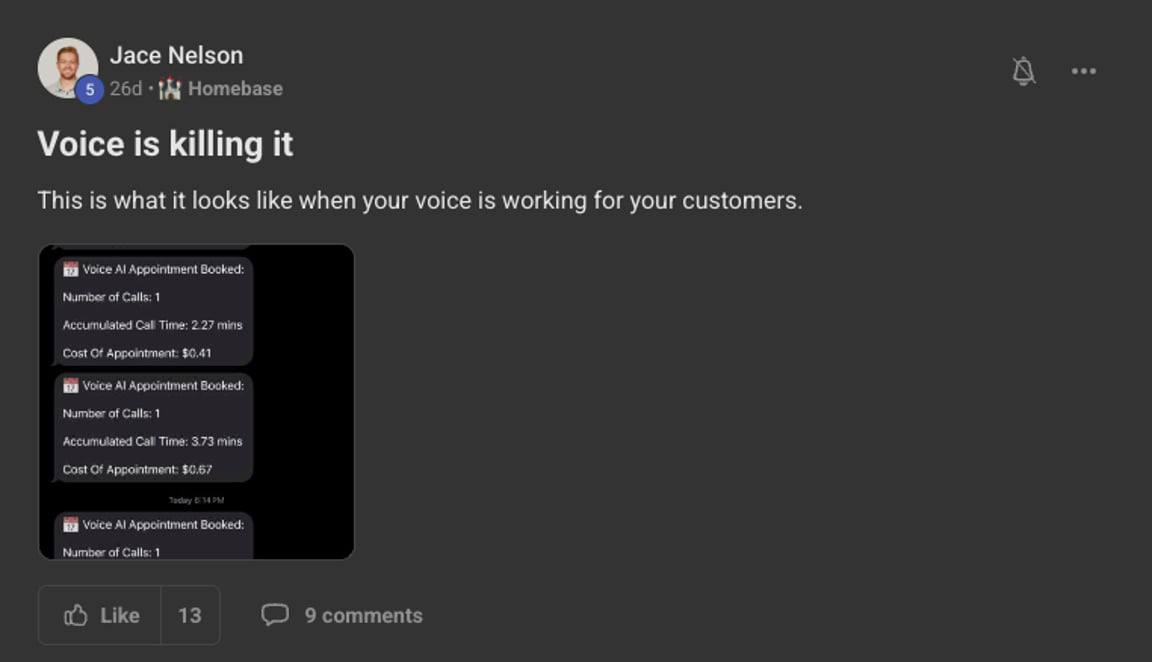The width and height of the screenshot is (1152, 662).
Task: Open the 9 comments link
Action: tap(364, 616)
